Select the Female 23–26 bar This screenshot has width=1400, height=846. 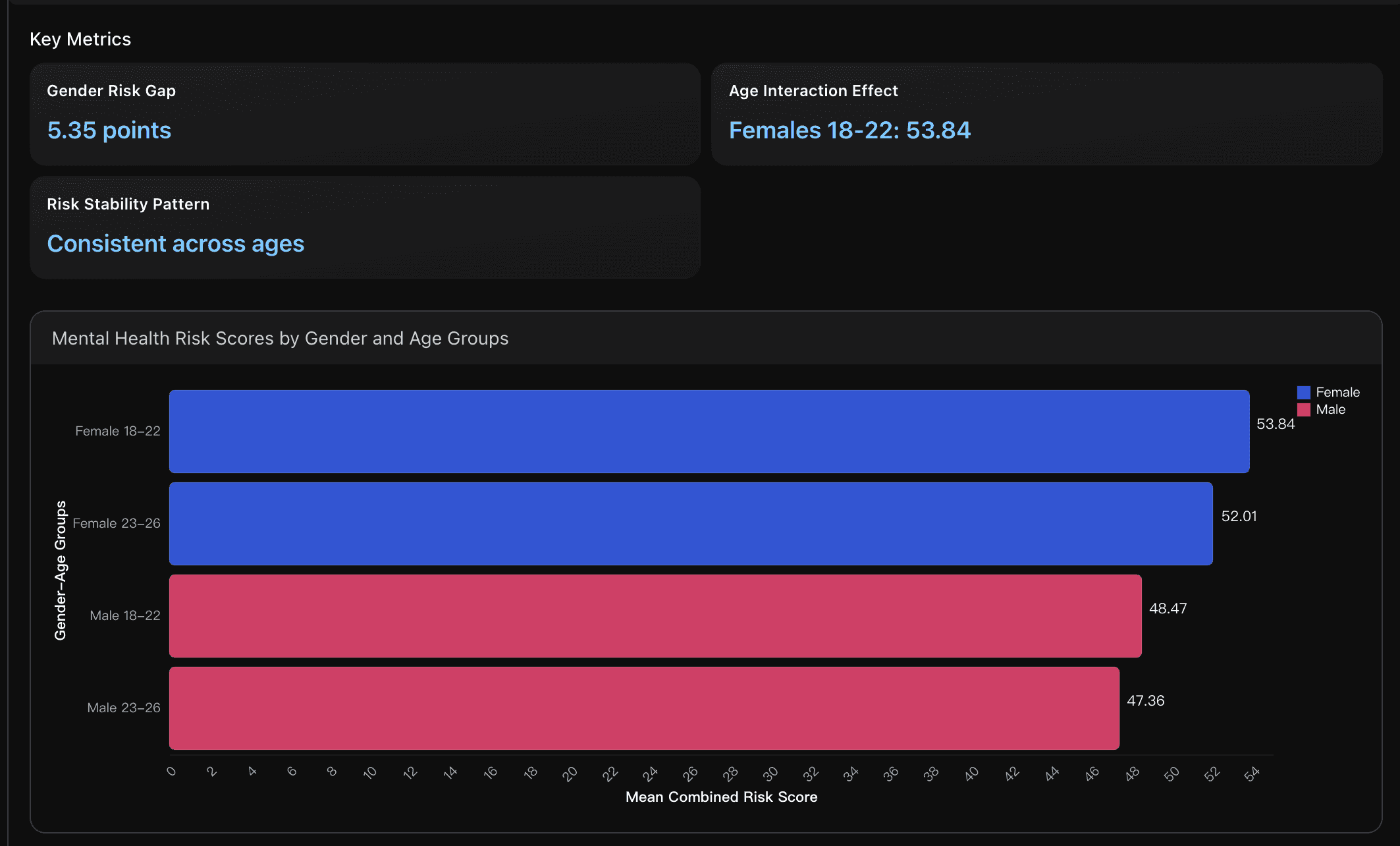pos(690,524)
